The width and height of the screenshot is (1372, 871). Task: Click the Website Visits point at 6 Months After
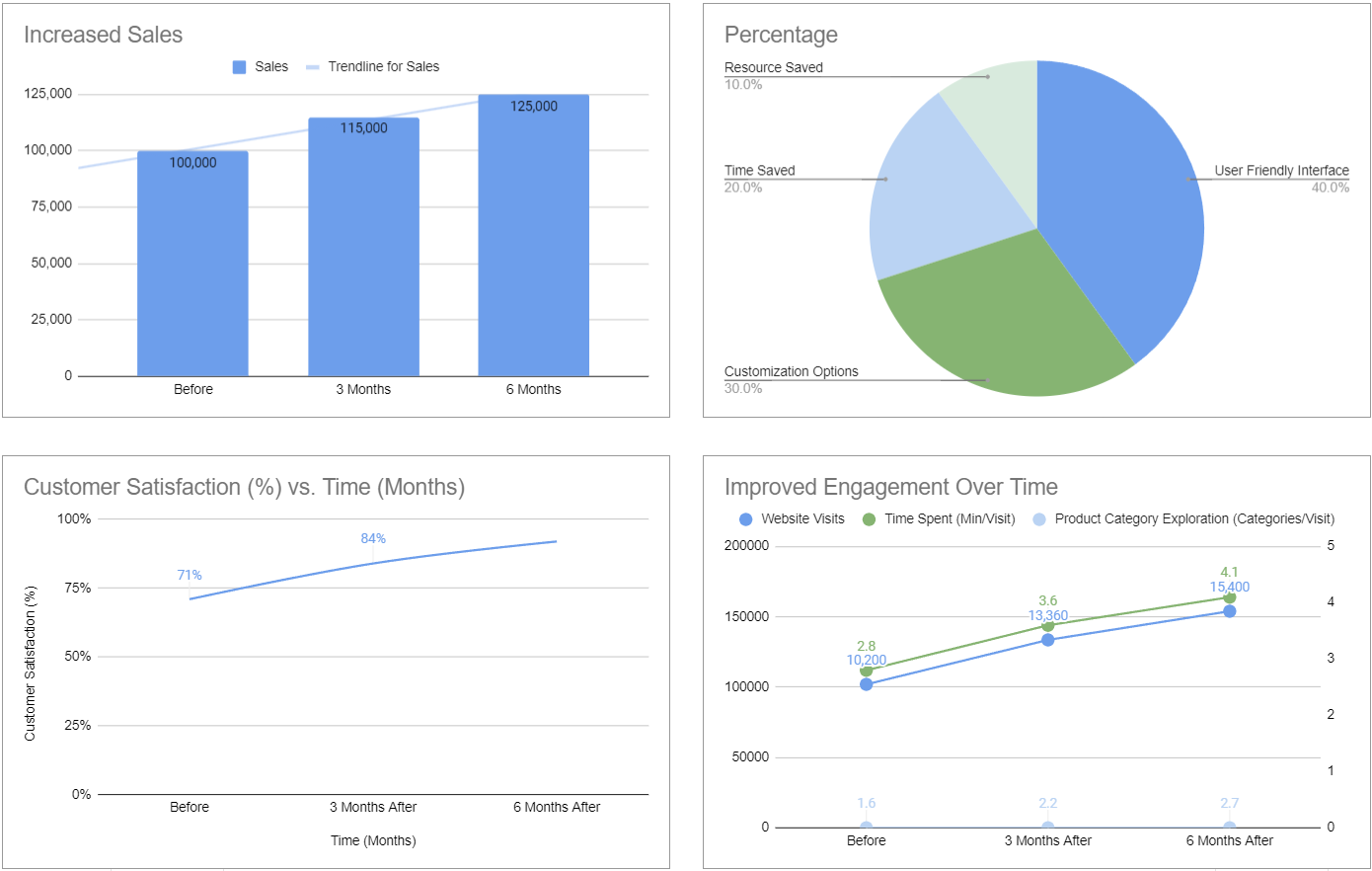pos(1229,611)
